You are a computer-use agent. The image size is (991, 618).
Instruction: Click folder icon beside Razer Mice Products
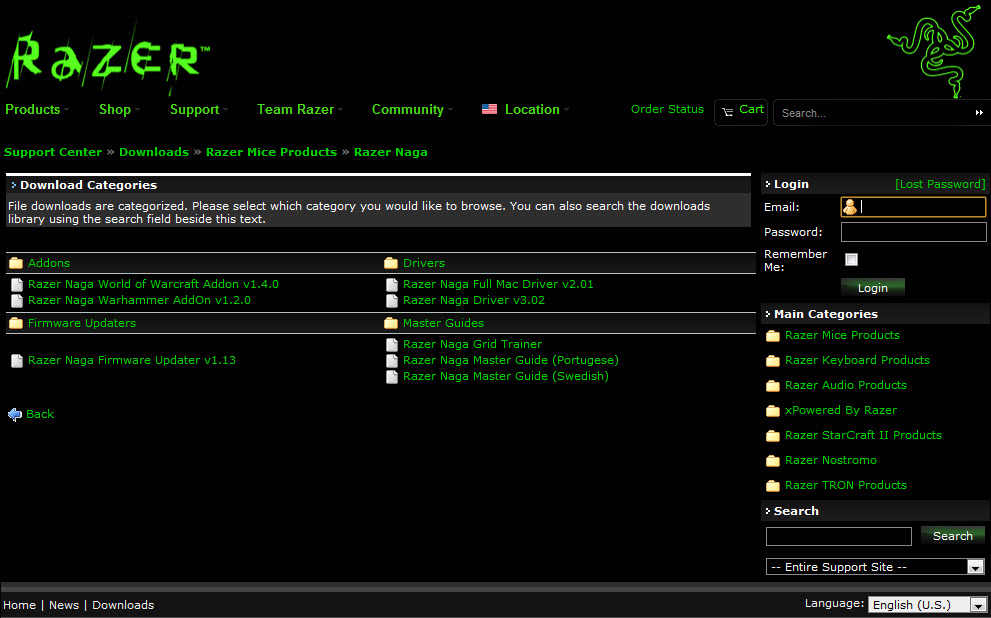772,336
